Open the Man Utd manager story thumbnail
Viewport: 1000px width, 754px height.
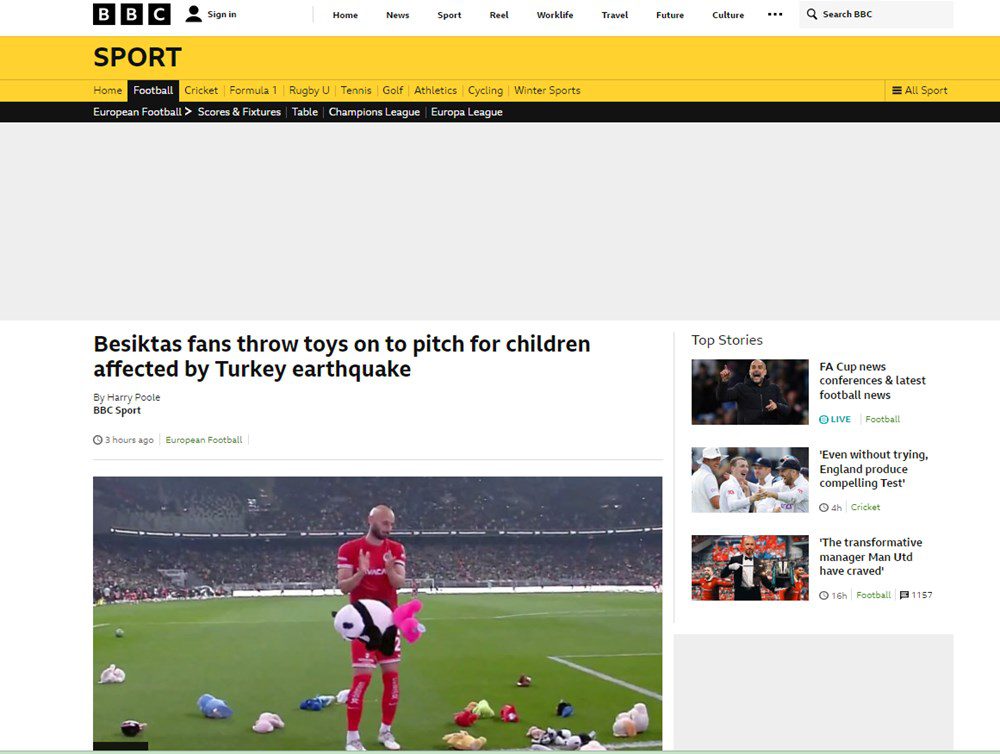[x=750, y=568]
